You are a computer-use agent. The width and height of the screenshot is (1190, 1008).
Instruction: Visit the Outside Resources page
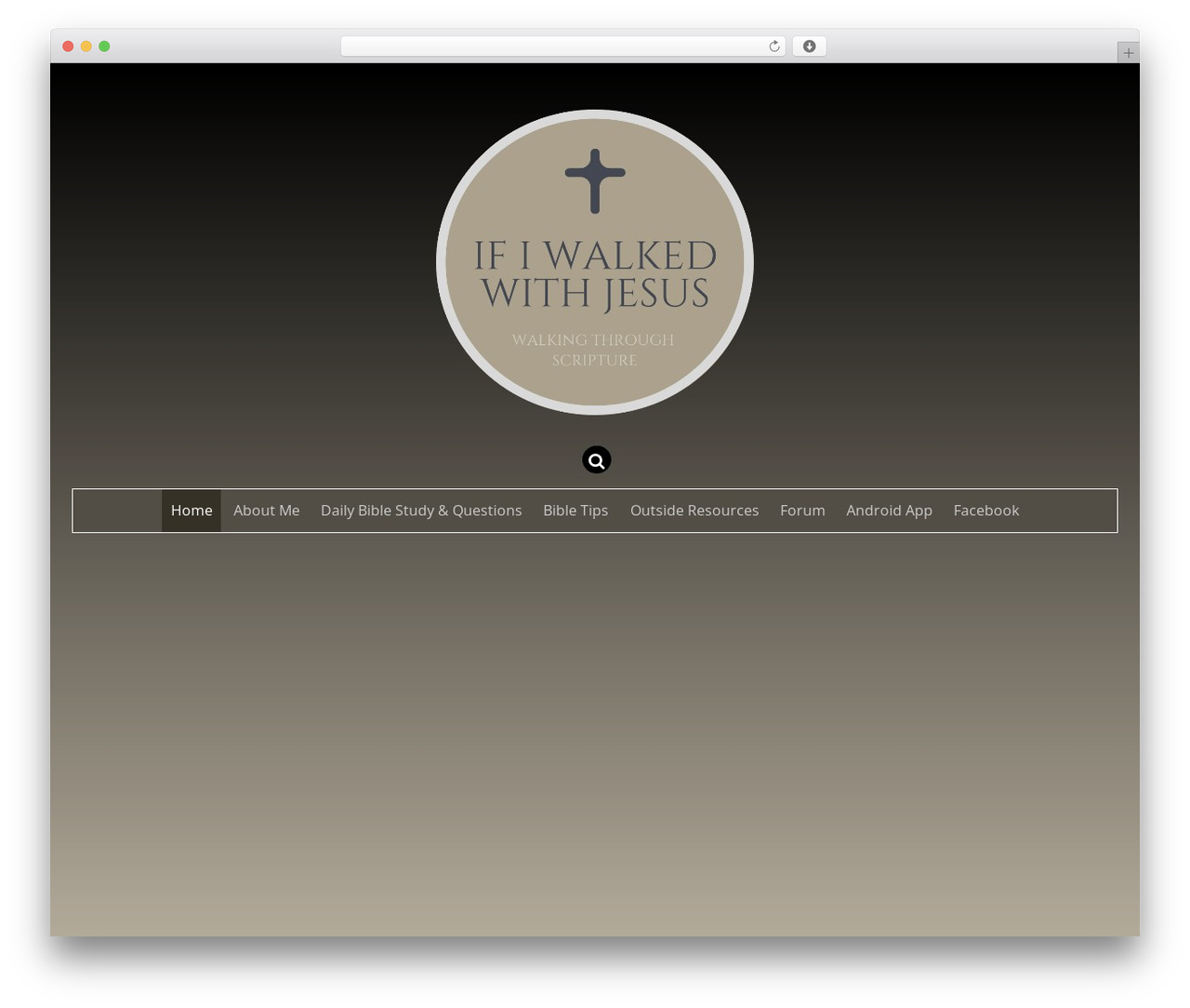(x=694, y=511)
